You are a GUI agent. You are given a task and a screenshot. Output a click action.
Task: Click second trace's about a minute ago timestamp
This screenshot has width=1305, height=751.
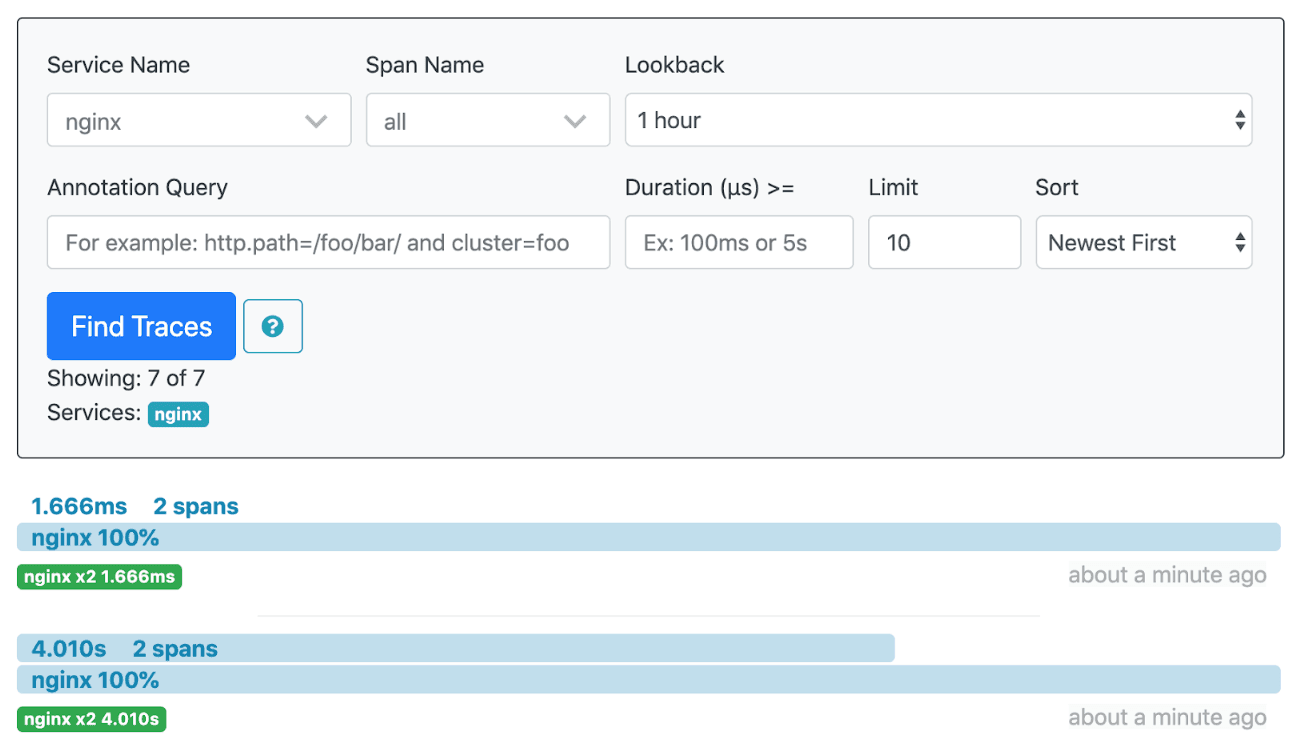click(1166, 717)
